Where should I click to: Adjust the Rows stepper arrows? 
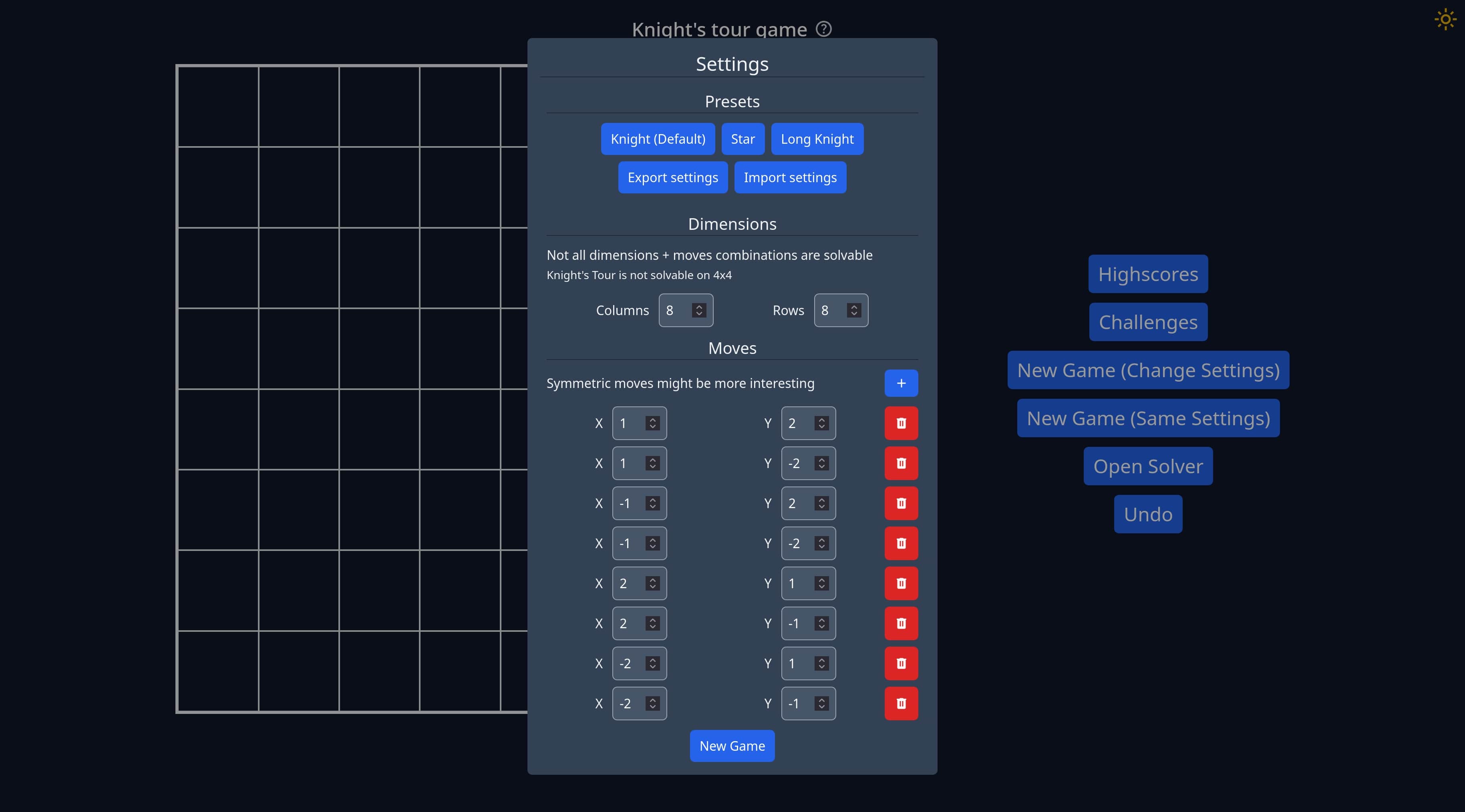853,310
